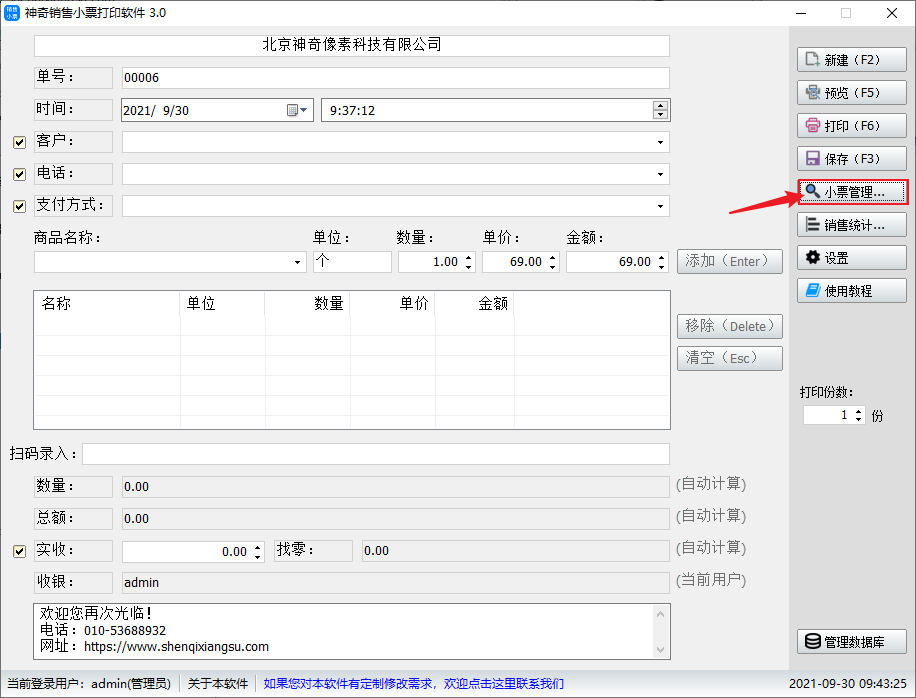Screen dimensions: 916x698
Task: Toggle the 实收 (received amount) checkbox
Action: coord(19,551)
